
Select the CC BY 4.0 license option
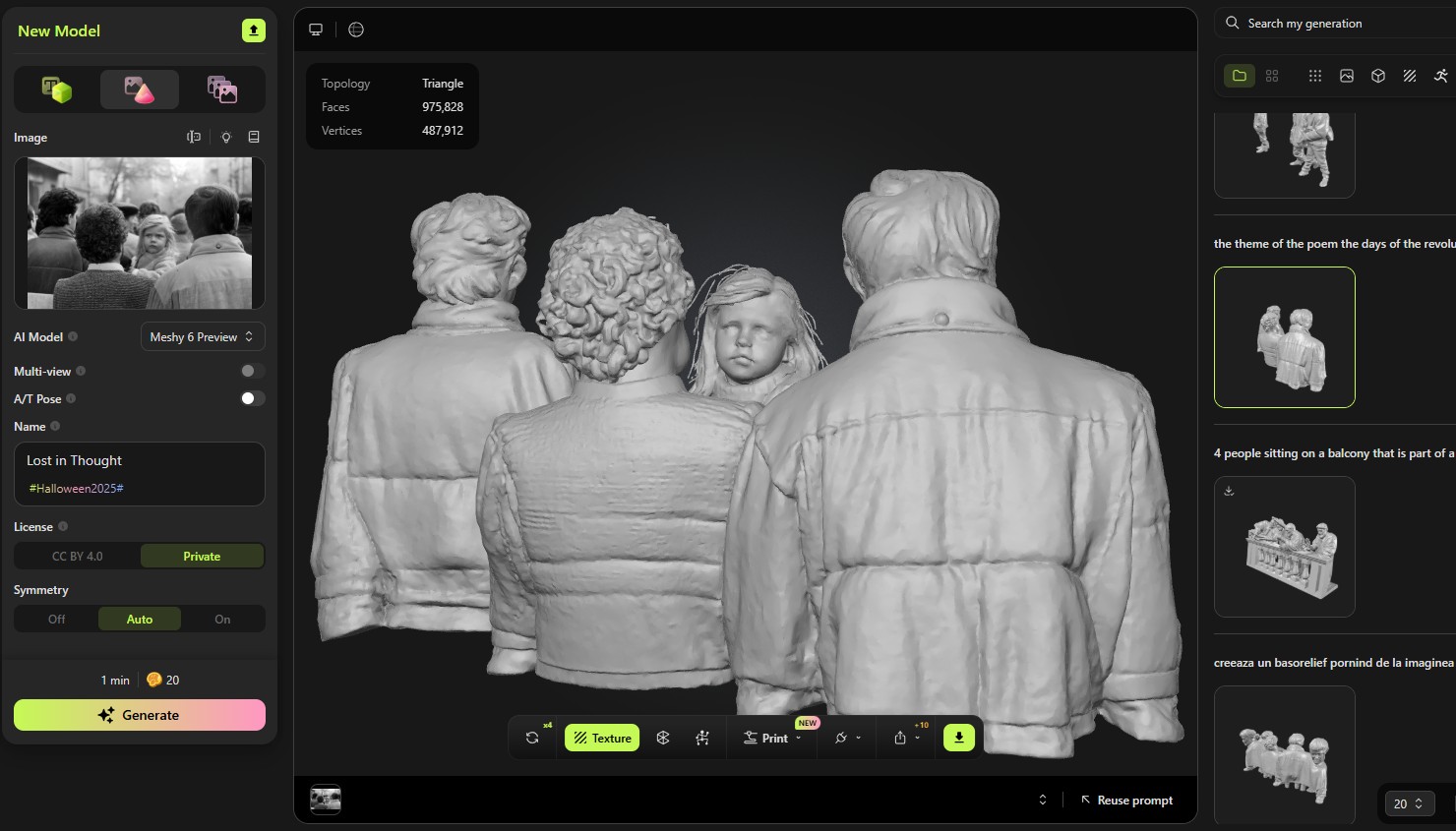coord(77,557)
